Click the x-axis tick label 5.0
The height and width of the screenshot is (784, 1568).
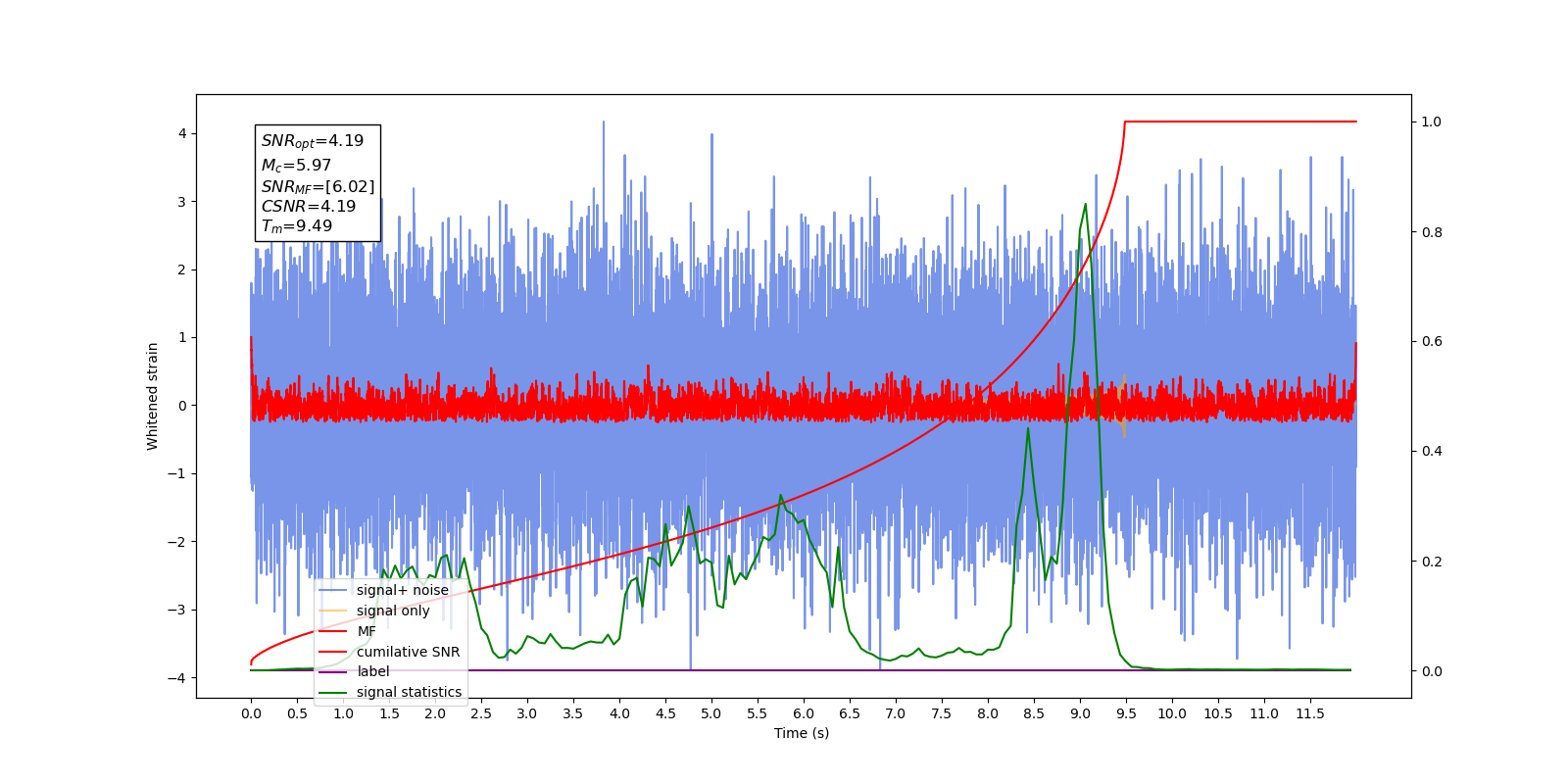click(x=711, y=713)
